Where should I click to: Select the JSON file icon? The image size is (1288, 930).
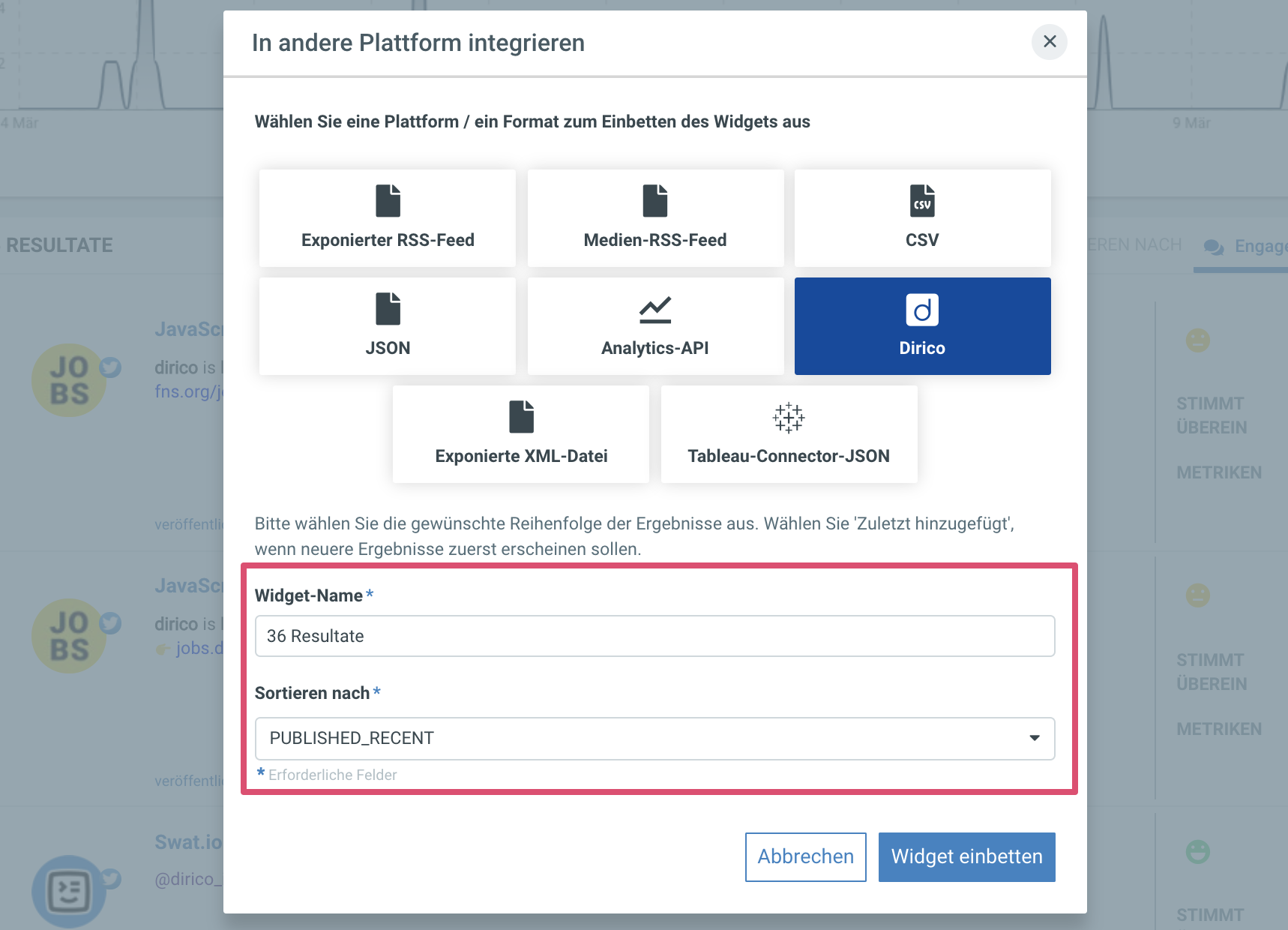pyautogui.click(x=388, y=309)
